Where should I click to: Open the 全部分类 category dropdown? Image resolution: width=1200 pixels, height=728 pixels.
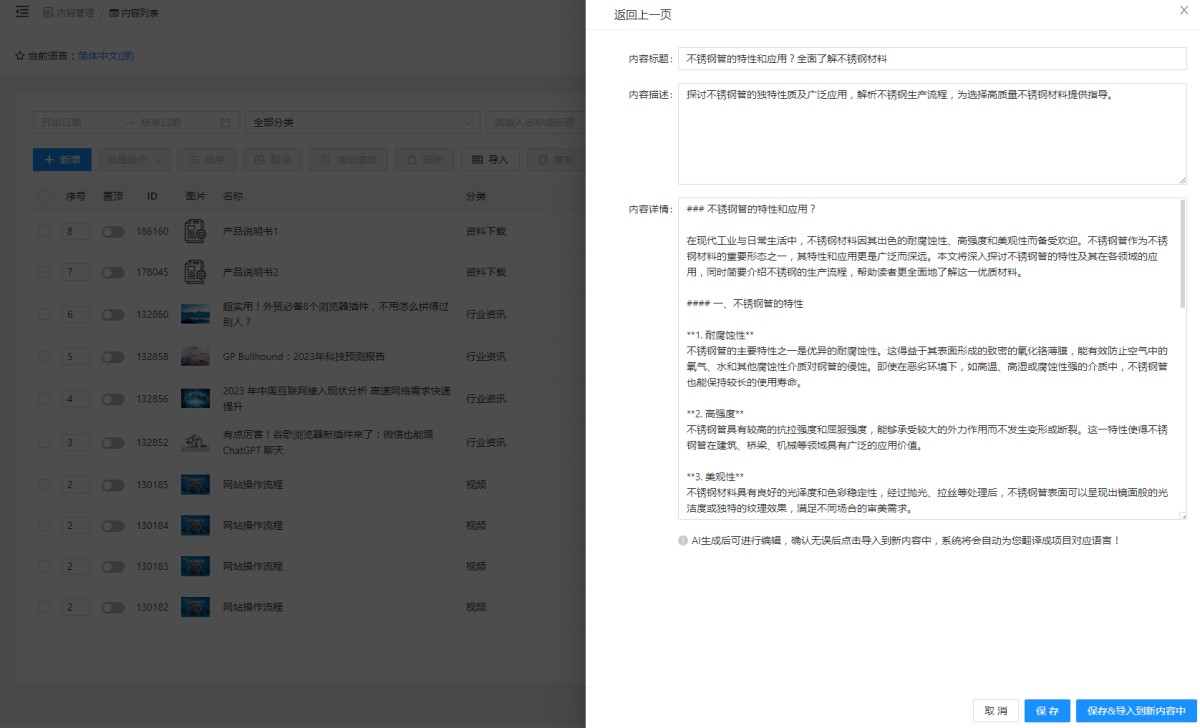362,123
